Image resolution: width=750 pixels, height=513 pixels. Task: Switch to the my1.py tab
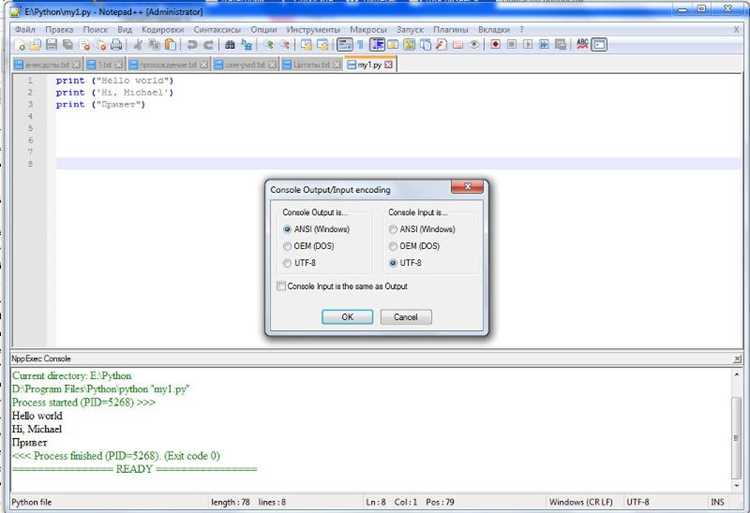coord(370,65)
